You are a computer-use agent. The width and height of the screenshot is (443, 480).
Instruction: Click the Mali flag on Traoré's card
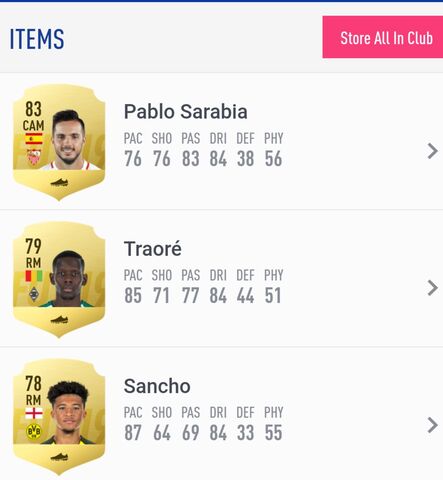[34, 276]
